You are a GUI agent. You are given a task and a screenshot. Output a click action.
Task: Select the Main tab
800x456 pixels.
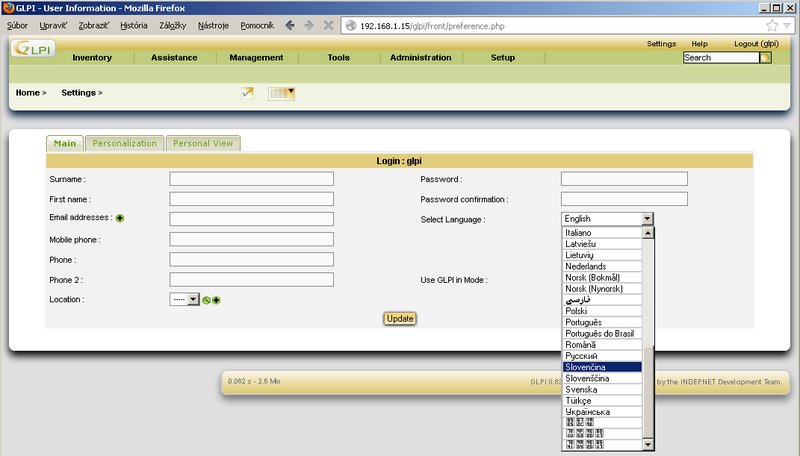(x=65, y=143)
